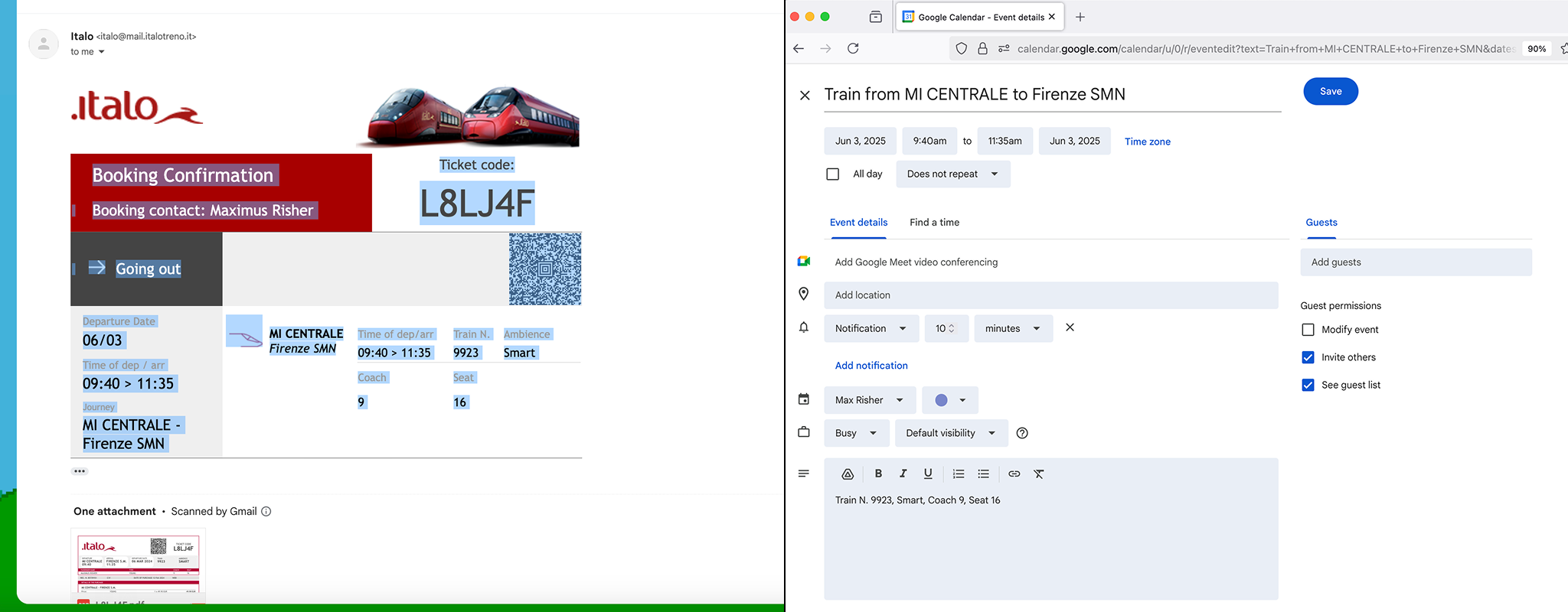Click the browser address bar URL
This screenshot has width=1568, height=612.
[x=1265, y=48]
